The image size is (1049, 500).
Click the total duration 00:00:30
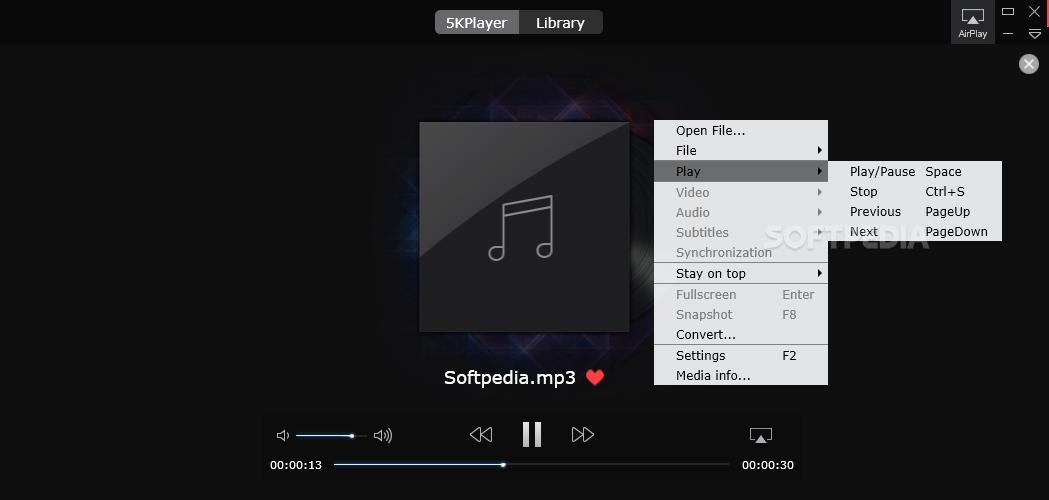[767, 465]
